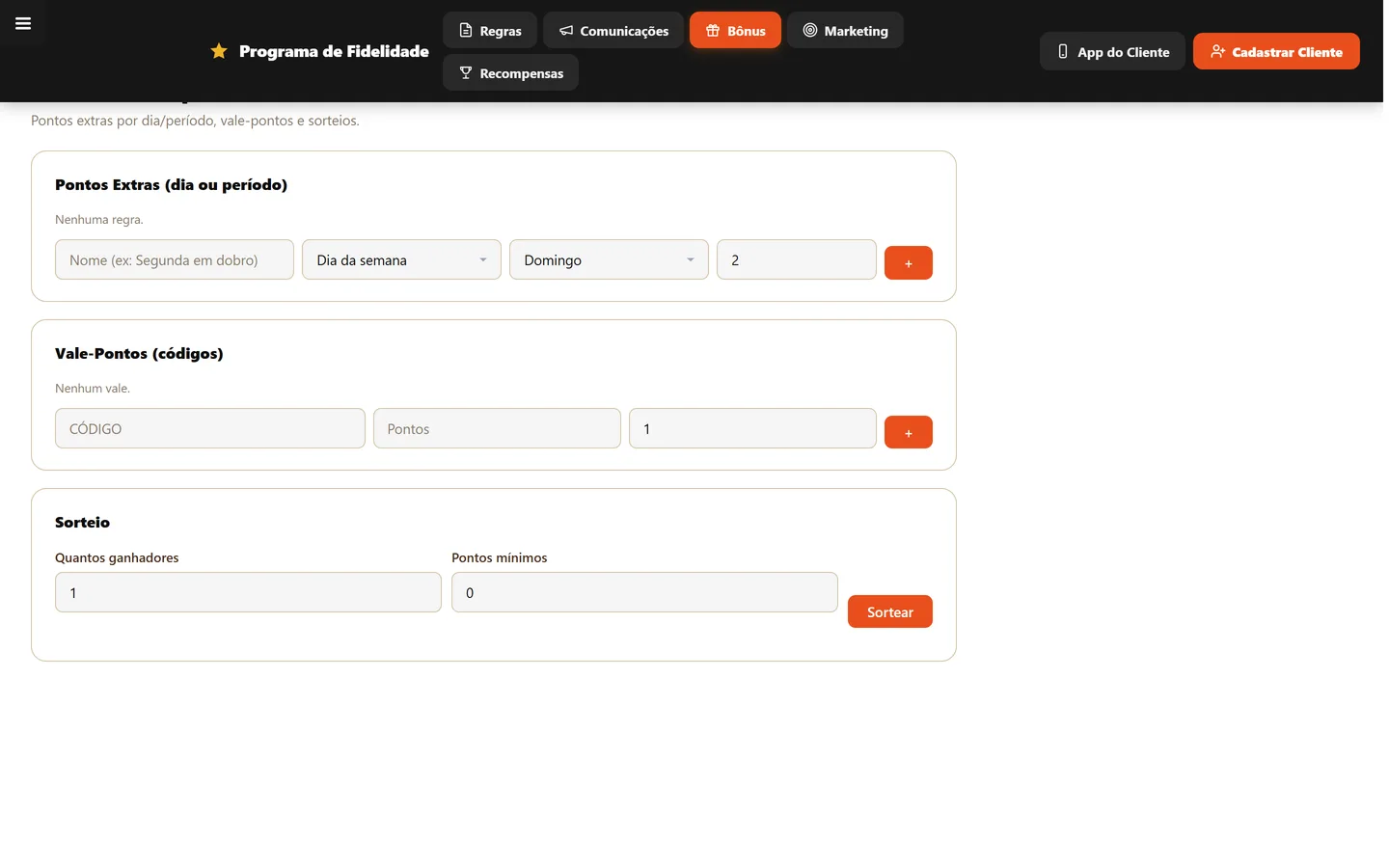Click the target icon in Marketing
1389x868 pixels.
(810, 30)
